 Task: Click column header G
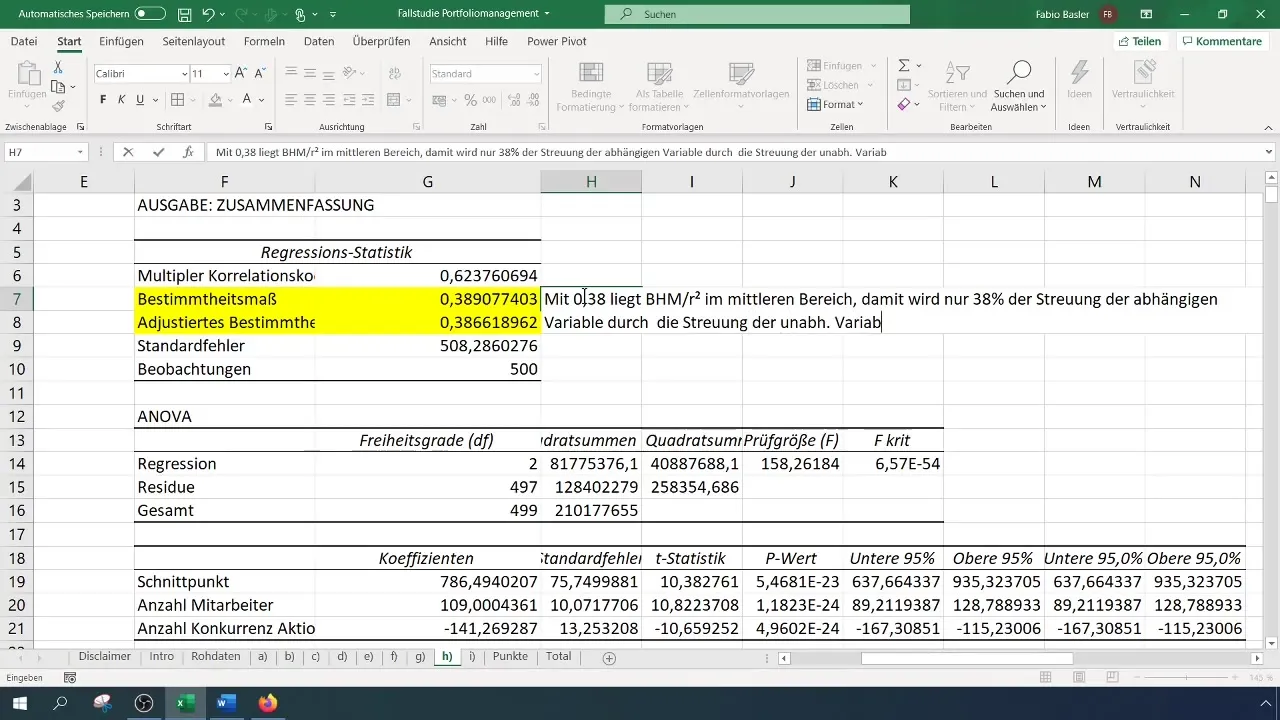[428, 181]
